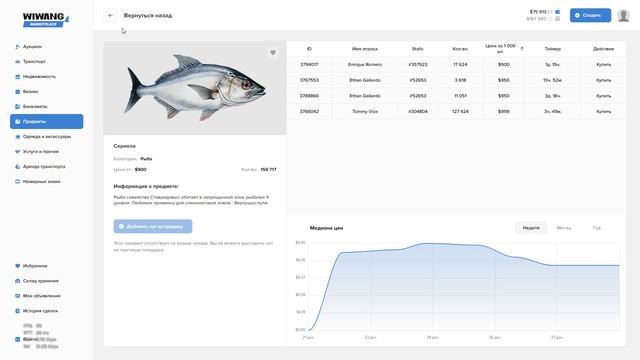Viewport: 640px width, 360px height.
Task: Click the Медиана цен chart title
Action: (326, 228)
